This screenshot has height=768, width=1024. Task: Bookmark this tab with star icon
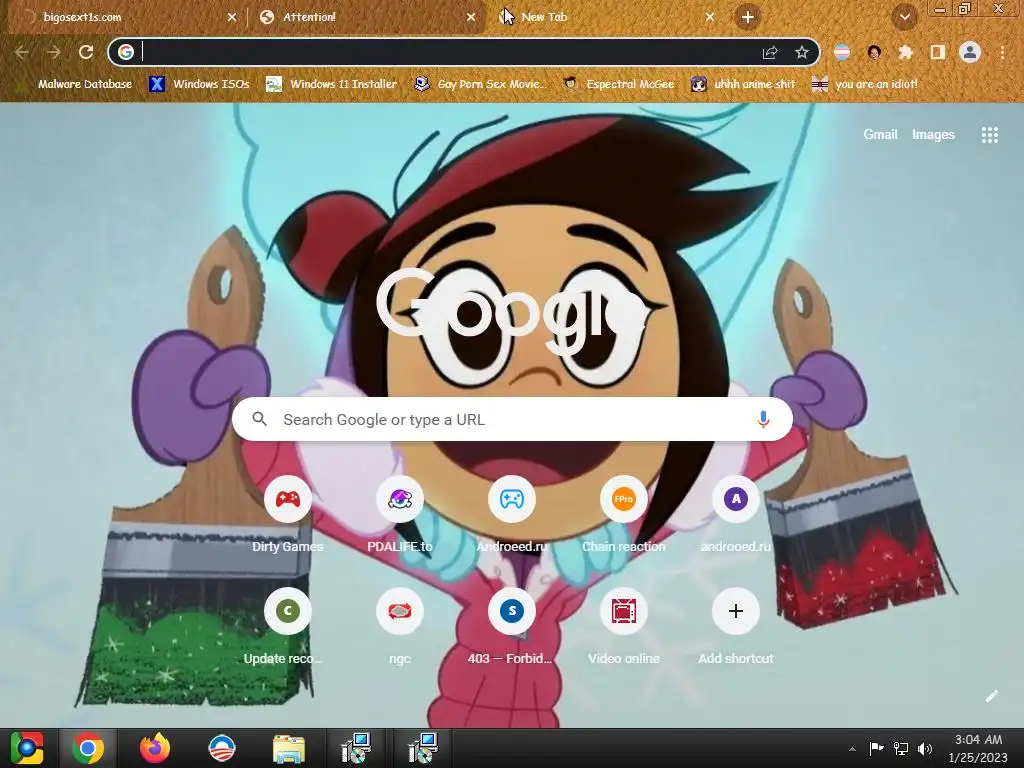802,52
